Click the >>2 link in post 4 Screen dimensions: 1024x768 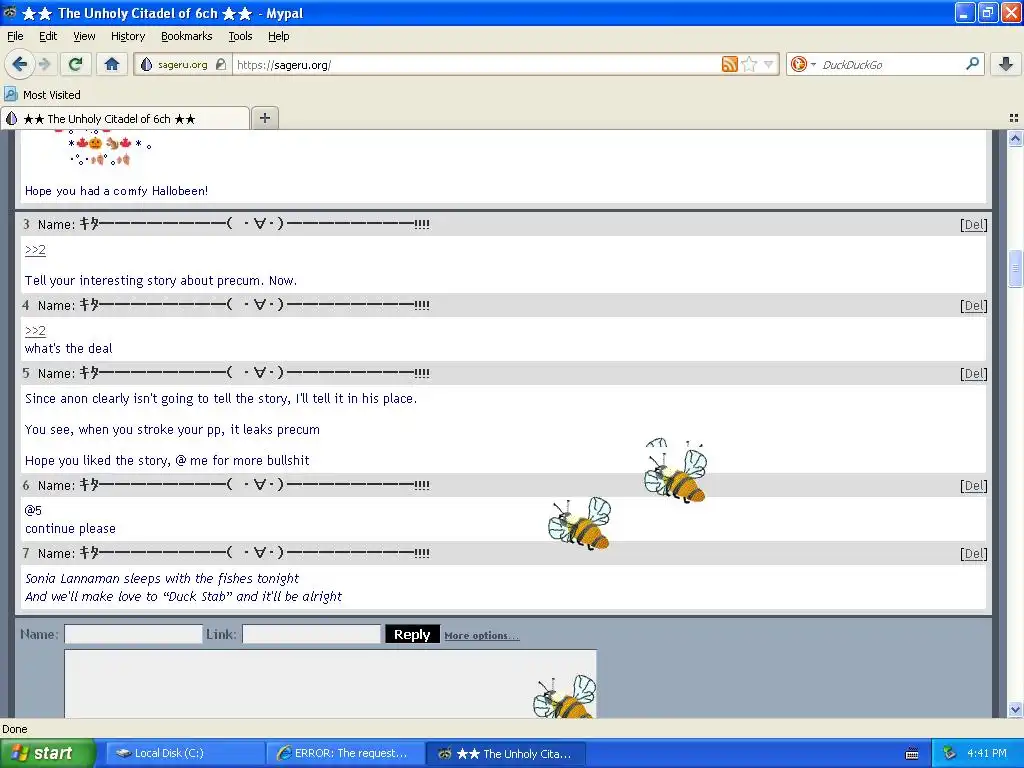click(35, 330)
